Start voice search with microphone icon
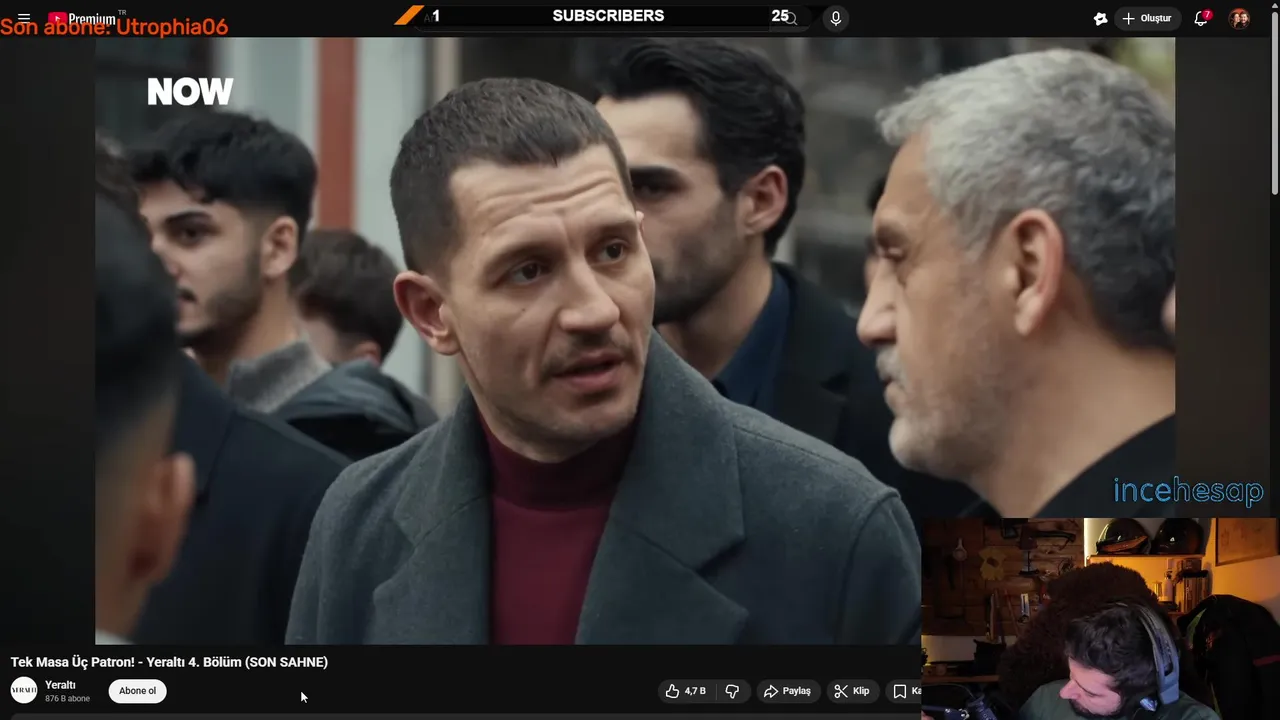Viewport: 1280px width, 720px height. [x=836, y=18]
